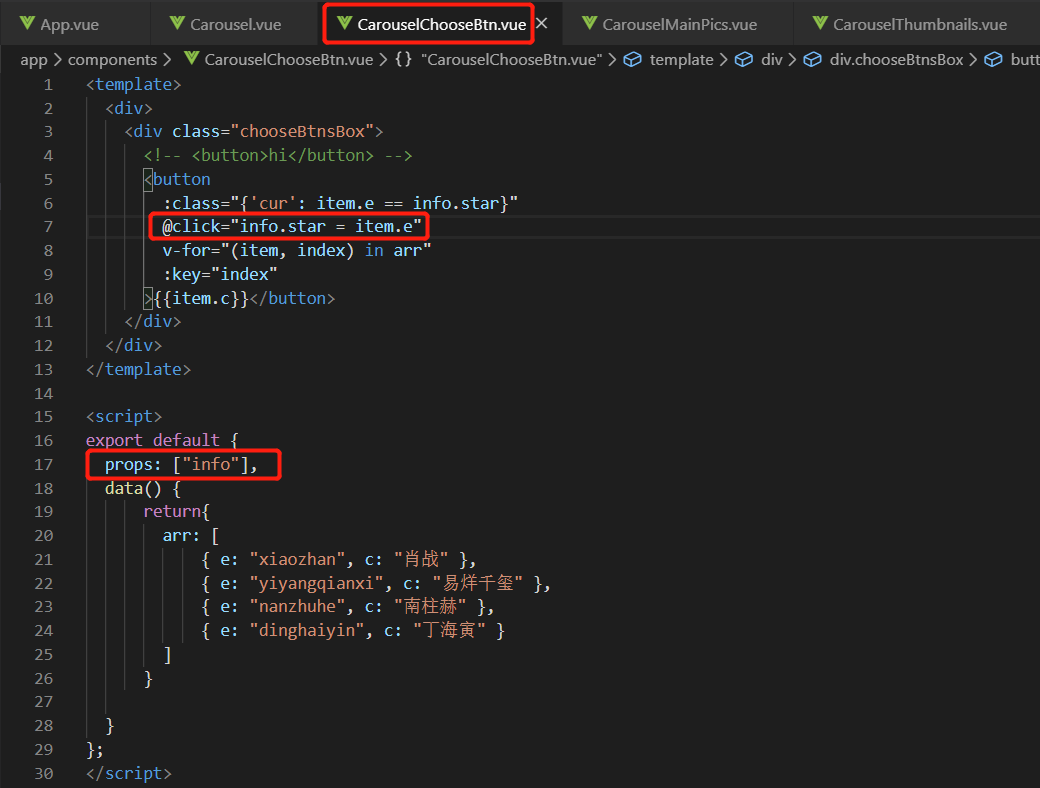1040x788 pixels.
Task: Click line number 1 in gutter
Action: (48, 85)
